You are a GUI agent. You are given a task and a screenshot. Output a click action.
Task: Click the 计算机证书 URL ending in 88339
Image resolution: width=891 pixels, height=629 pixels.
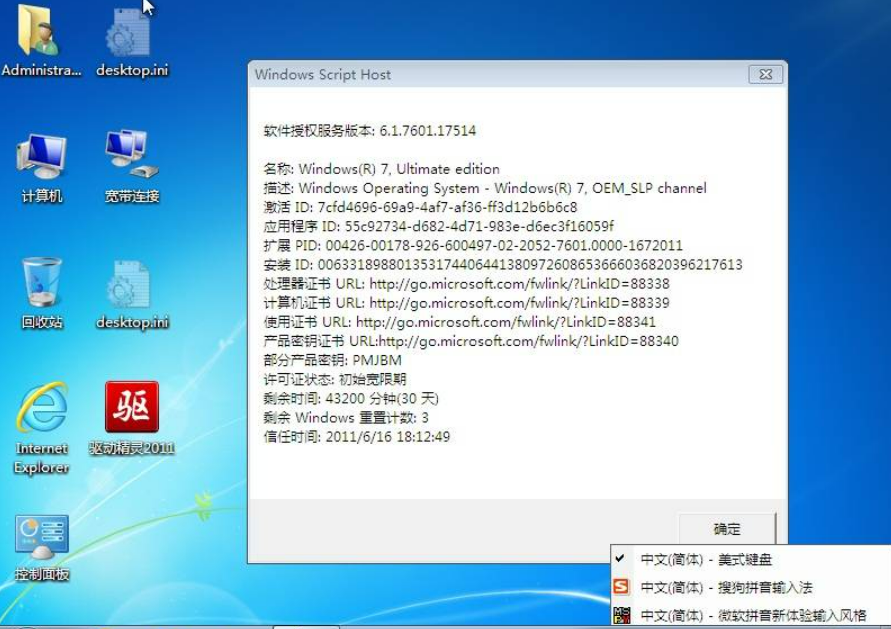click(x=467, y=303)
